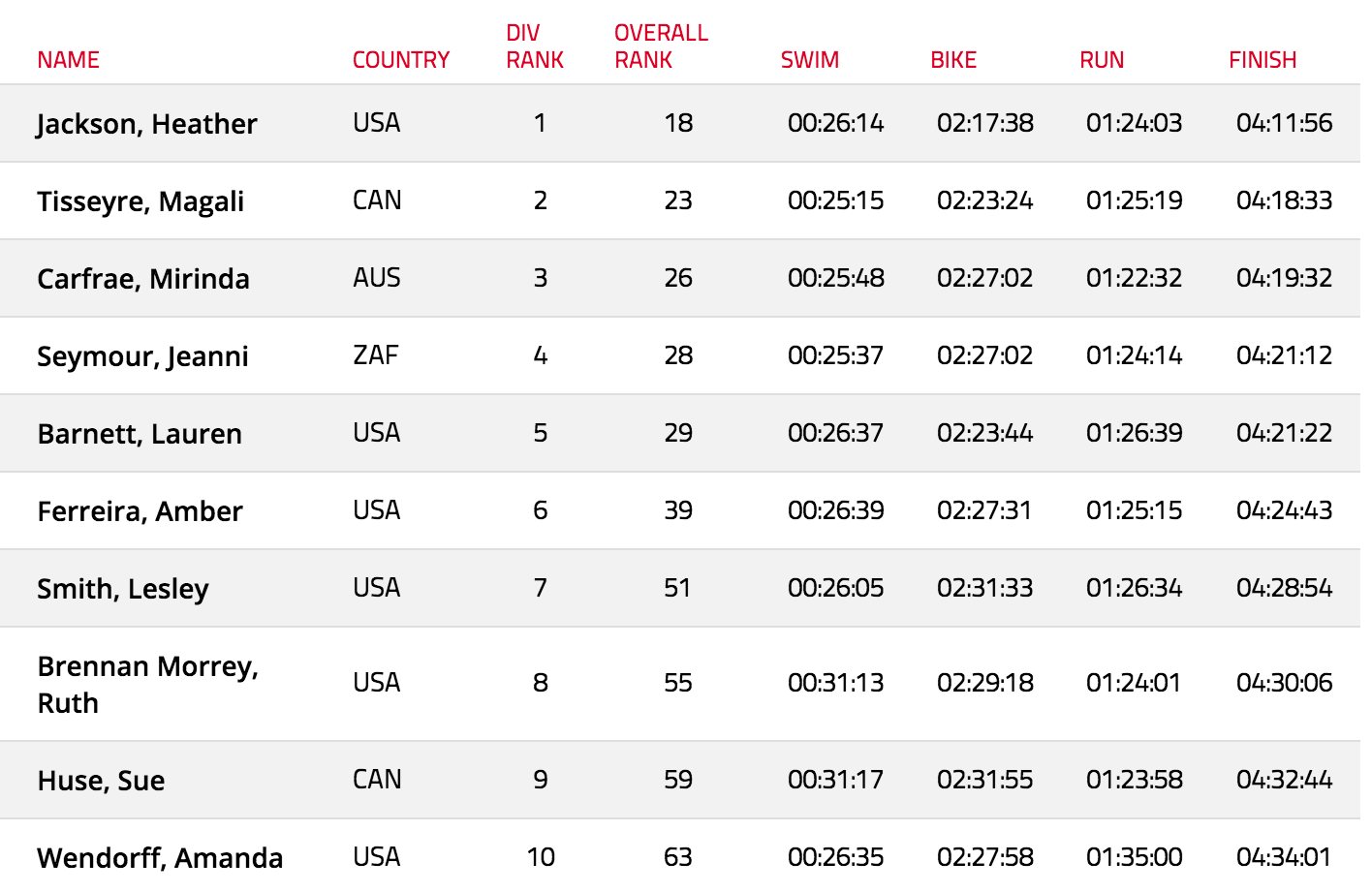This screenshot has width=1372, height=893.
Task: Click the DIV RANK column header
Action: coord(535,46)
